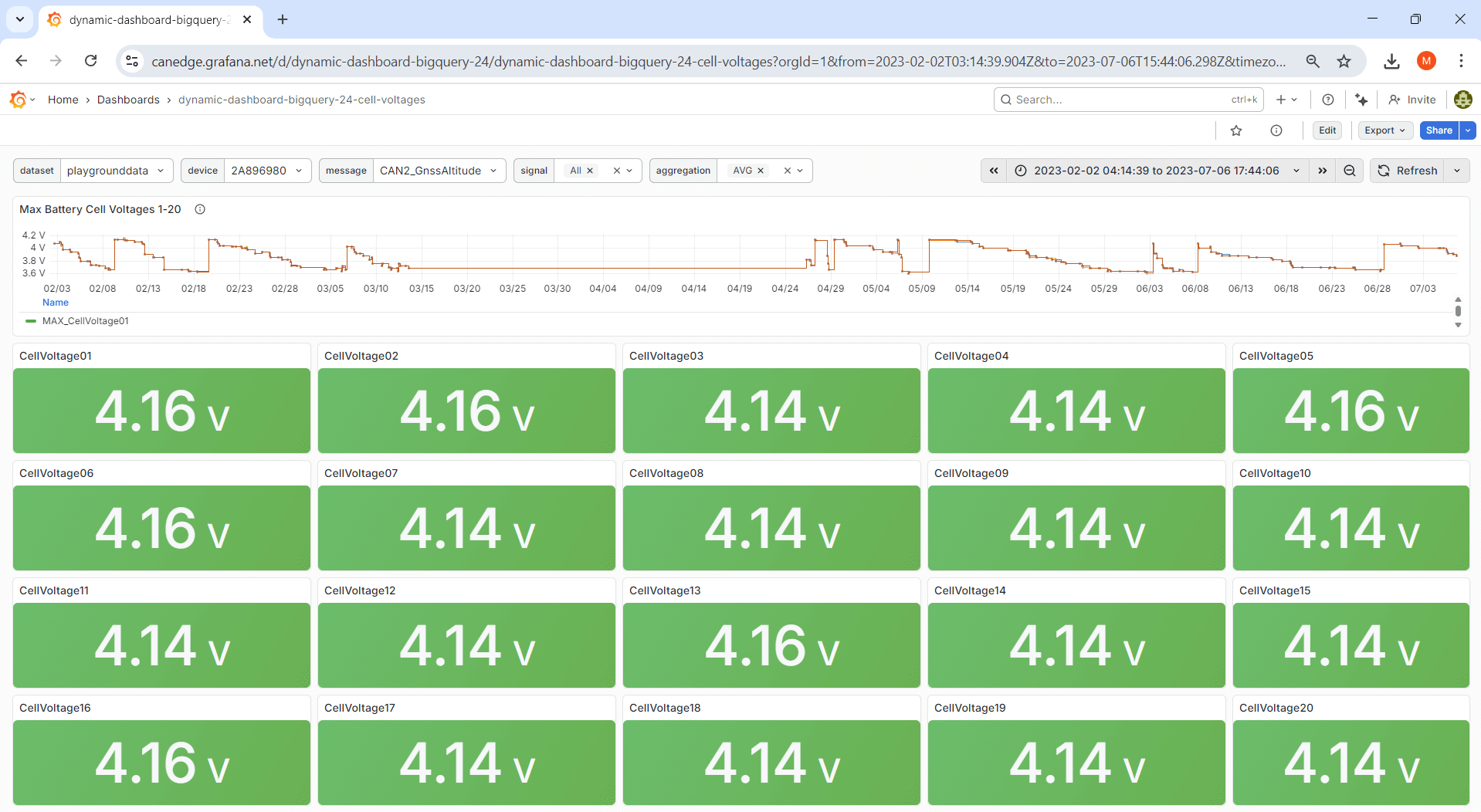Click the Refresh button
Viewport: 1481px width, 812px height.
[x=1408, y=171]
